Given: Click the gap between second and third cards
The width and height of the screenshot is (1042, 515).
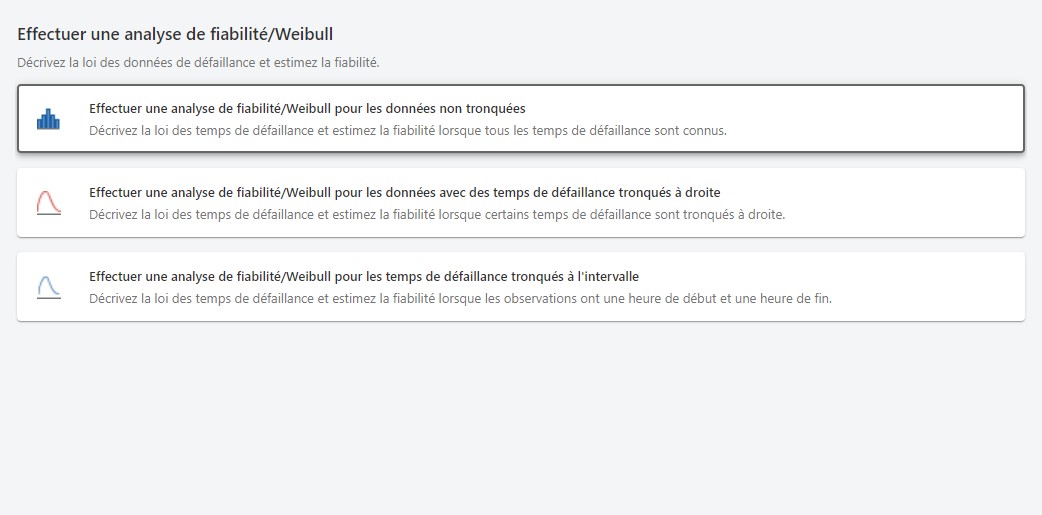Looking at the screenshot, I should (x=520, y=245).
